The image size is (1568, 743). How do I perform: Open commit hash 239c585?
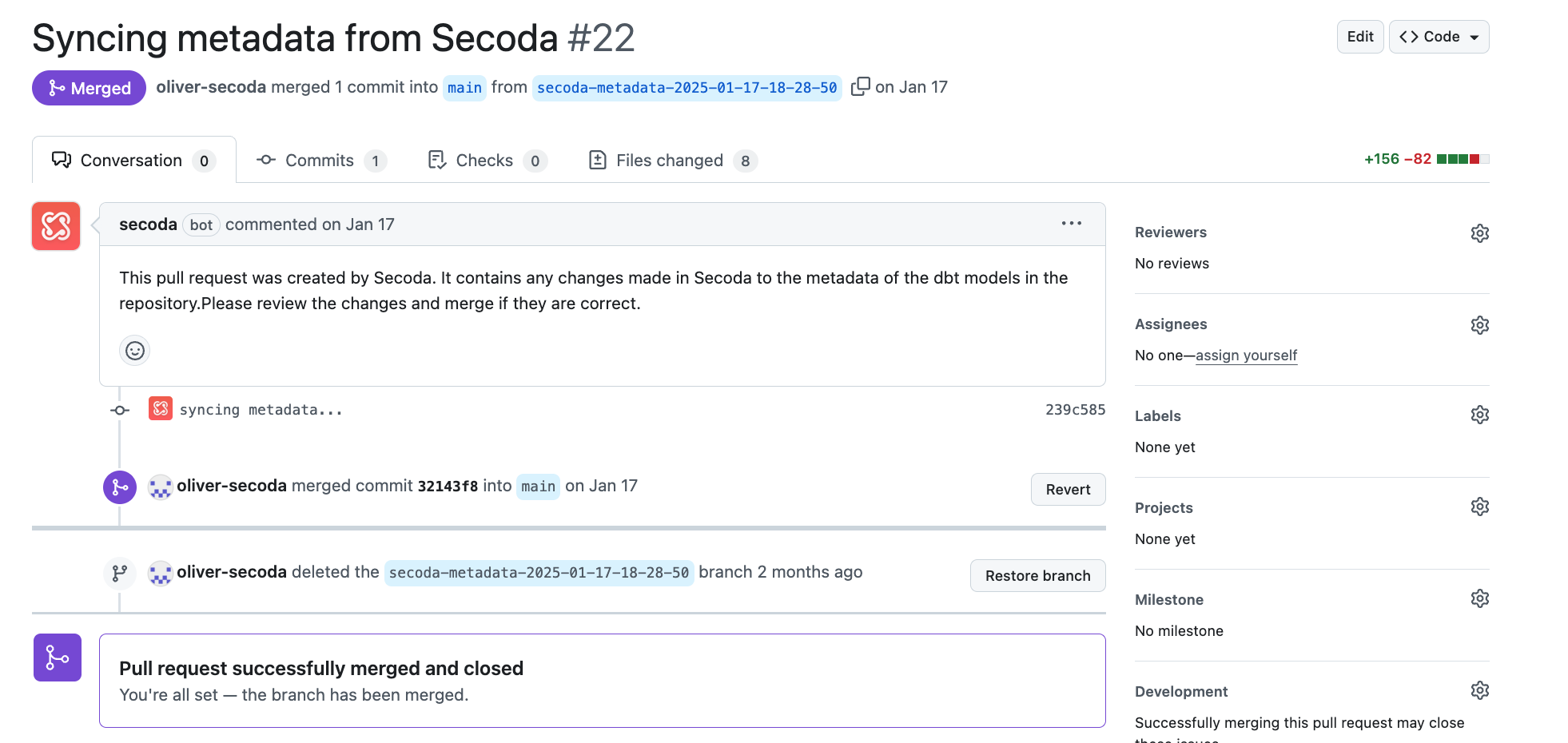[x=1075, y=410]
